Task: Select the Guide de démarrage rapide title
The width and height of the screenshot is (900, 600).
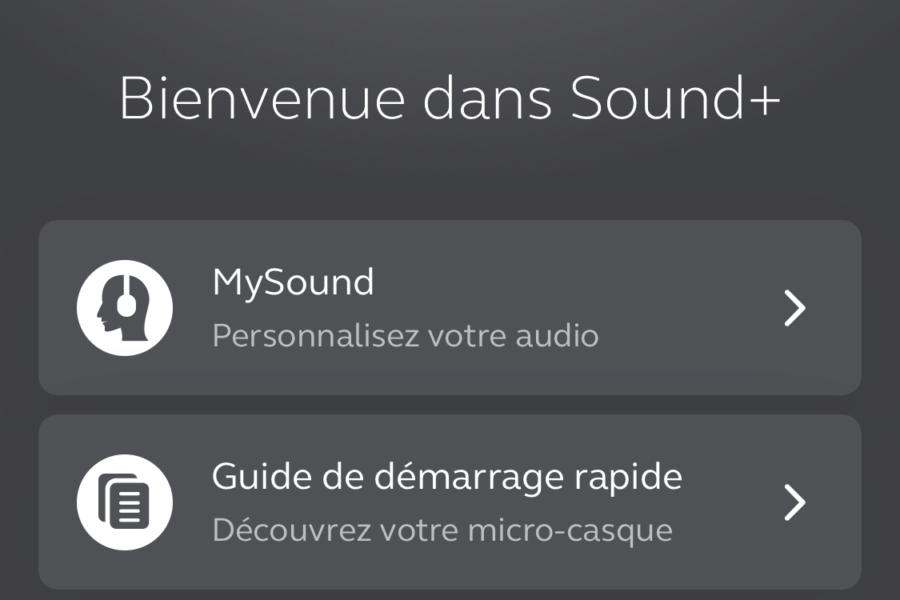Action: pyautogui.click(x=447, y=478)
